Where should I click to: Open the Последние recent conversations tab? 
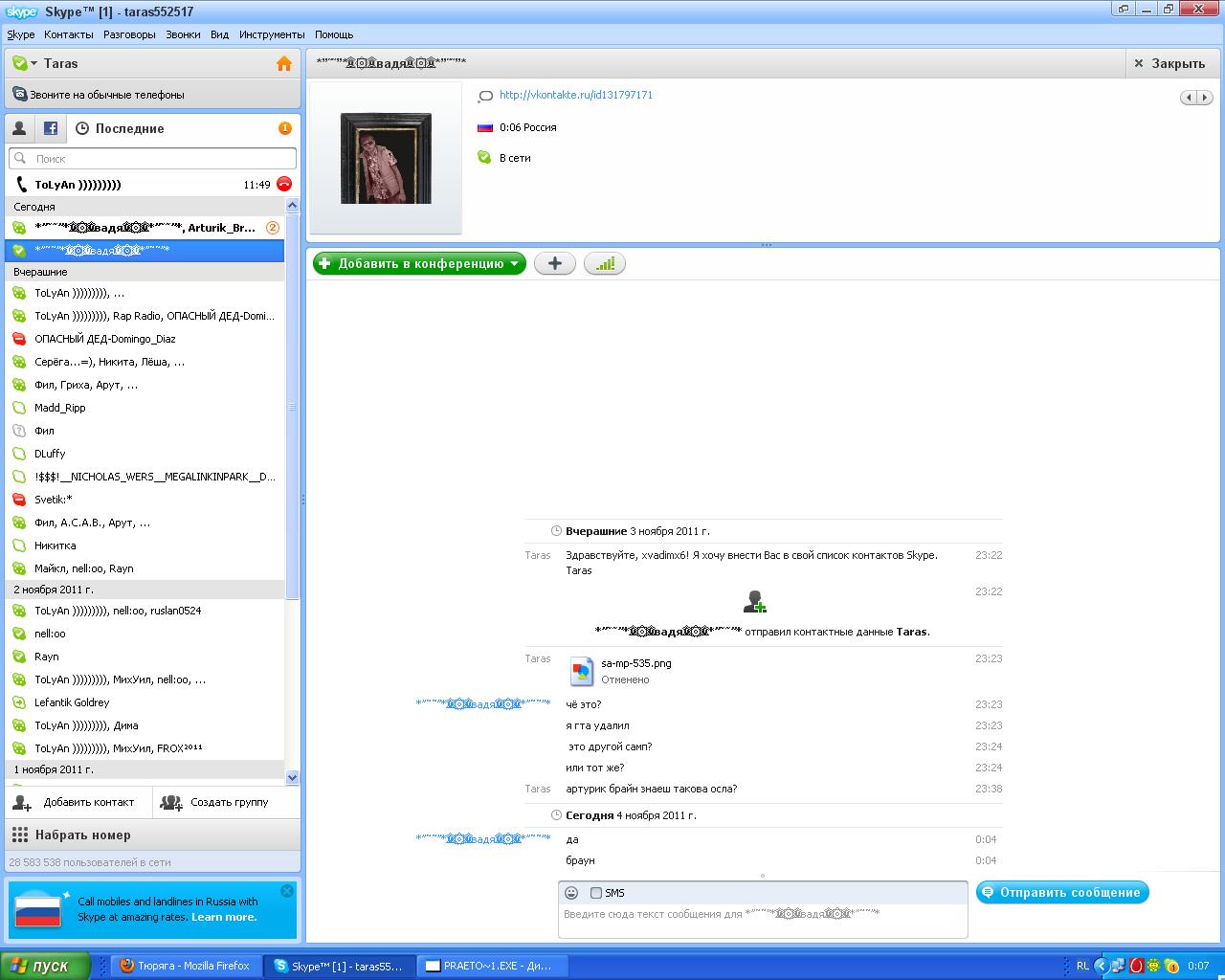pos(121,128)
